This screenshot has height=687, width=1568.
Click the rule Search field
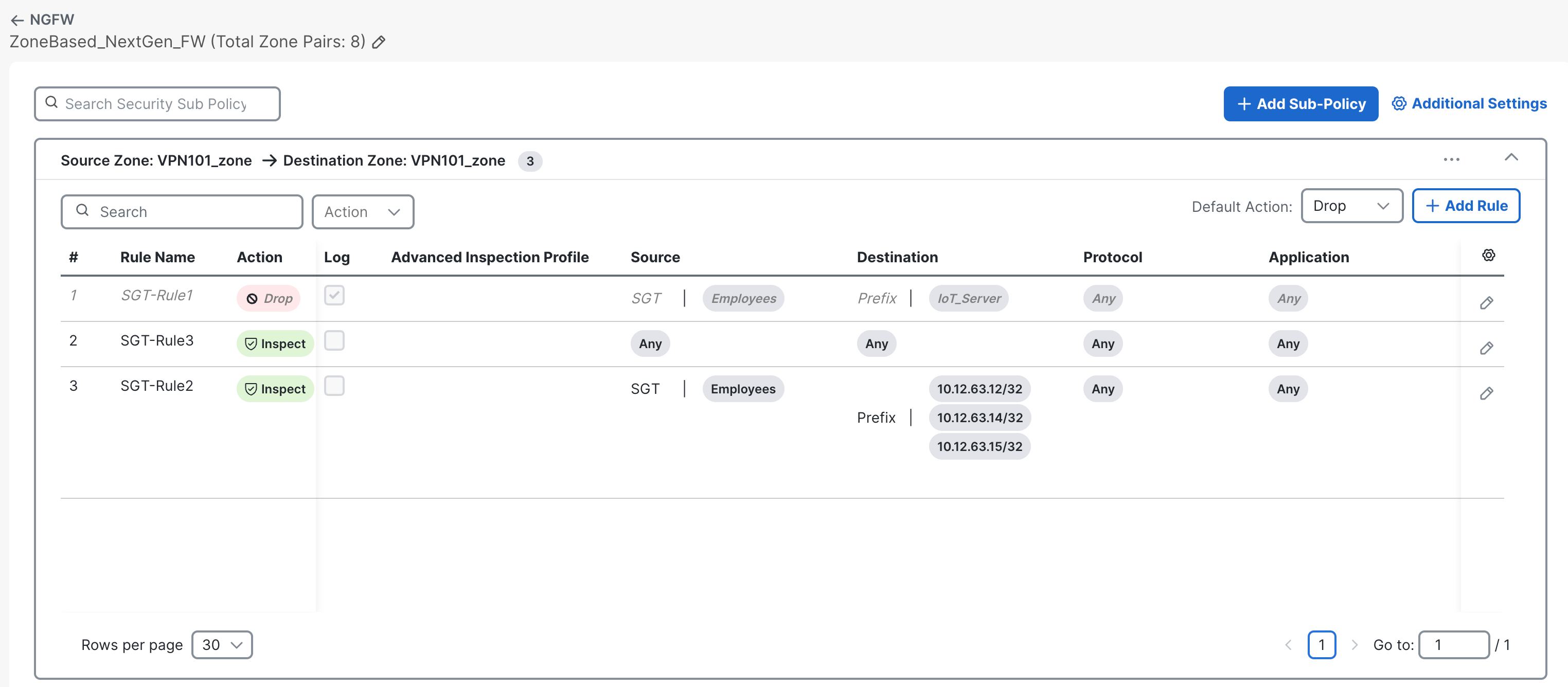[x=182, y=212]
